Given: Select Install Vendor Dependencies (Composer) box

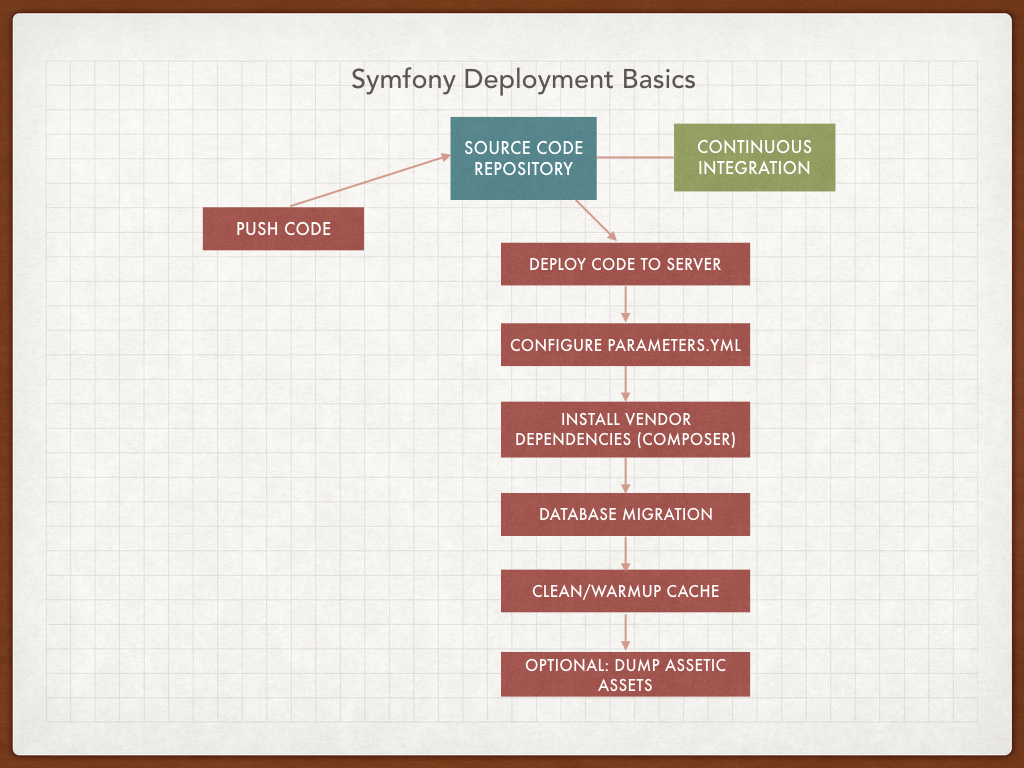Looking at the screenshot, I should click(625, 429).
